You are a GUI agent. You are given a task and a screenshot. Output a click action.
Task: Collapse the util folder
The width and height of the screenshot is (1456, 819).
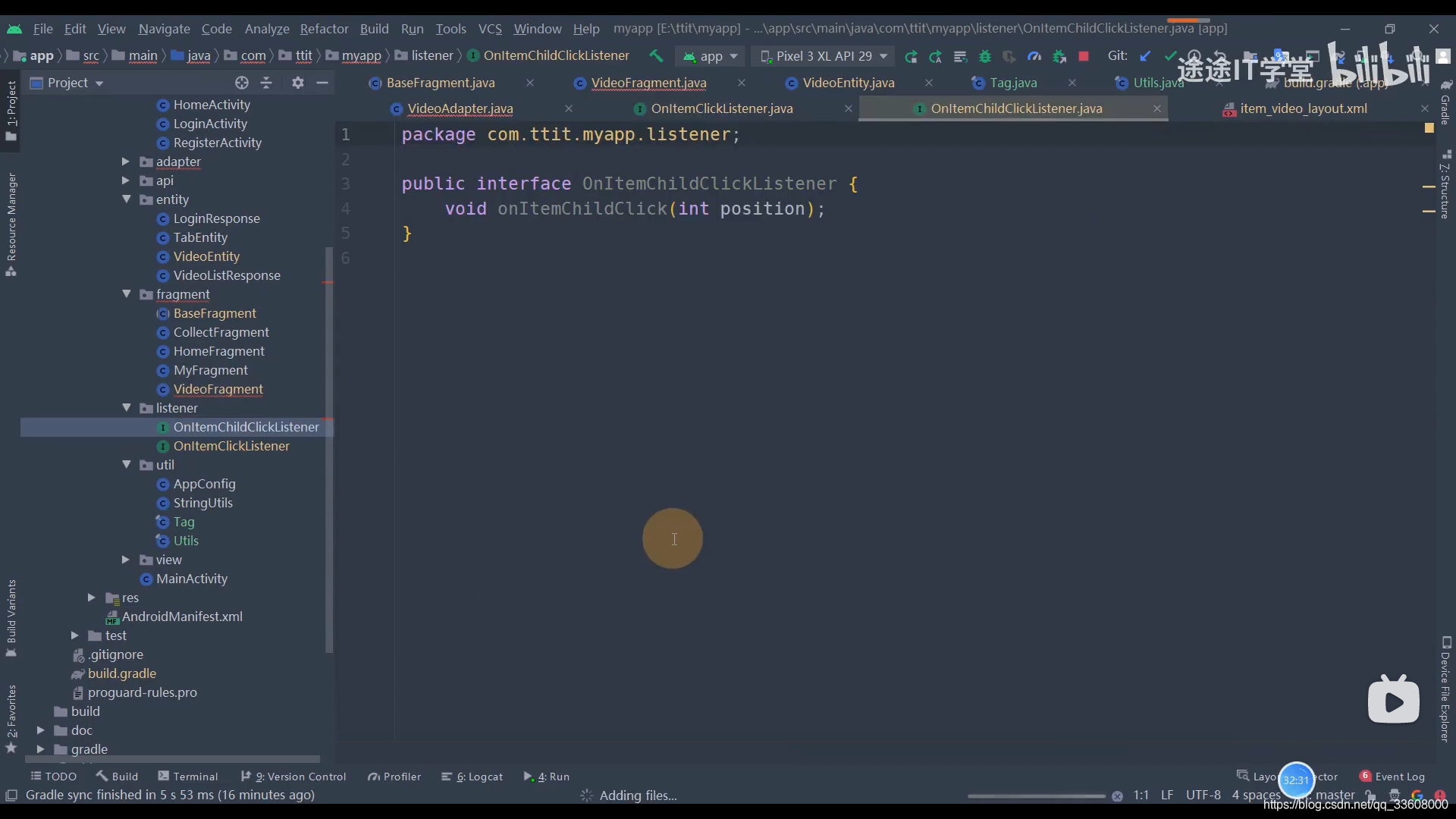pyautogui.click(x=126, y=465)
